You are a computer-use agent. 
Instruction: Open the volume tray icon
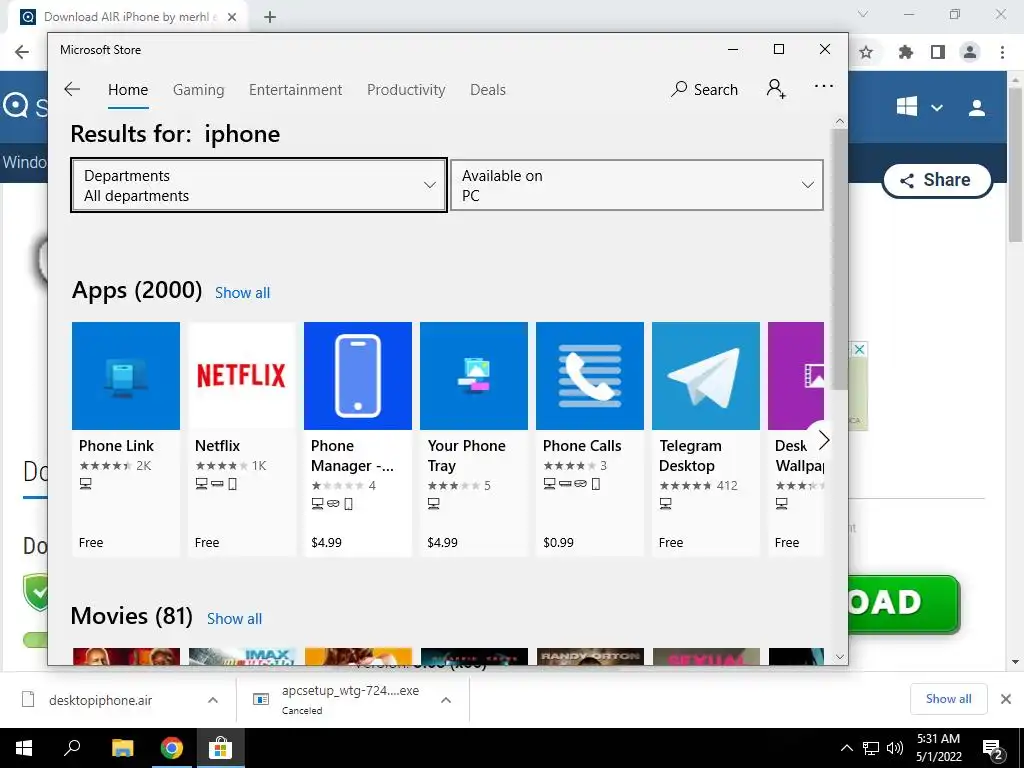(895, 748)
